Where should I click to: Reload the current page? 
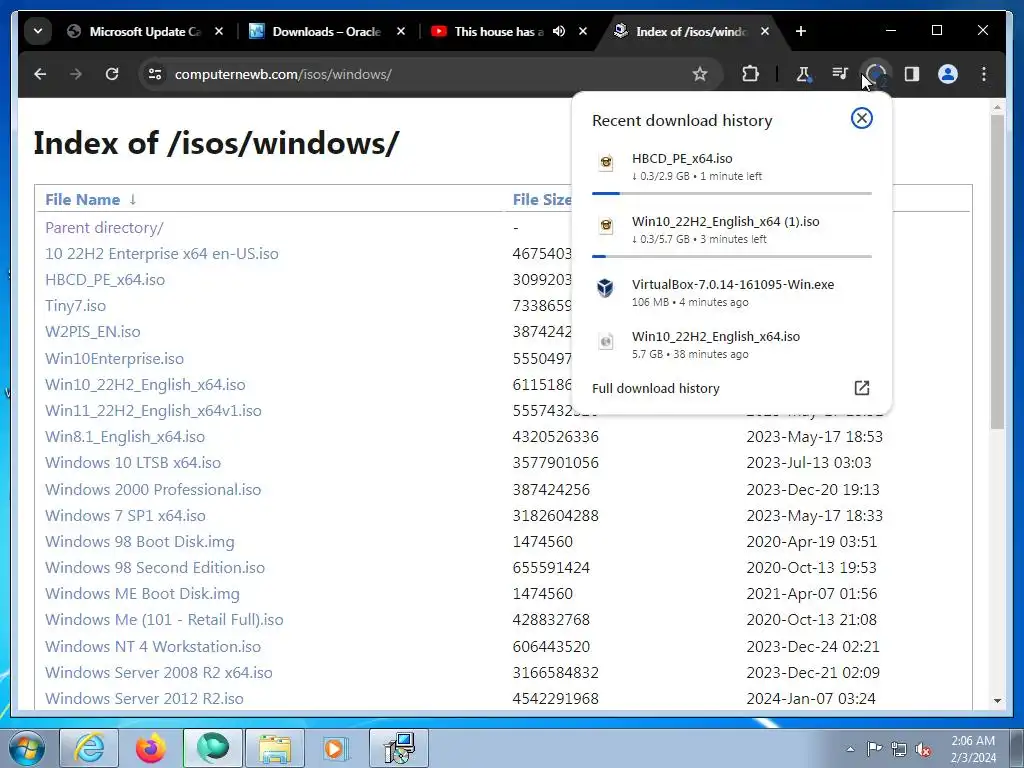pyautogui.click(x=112, y=74)
